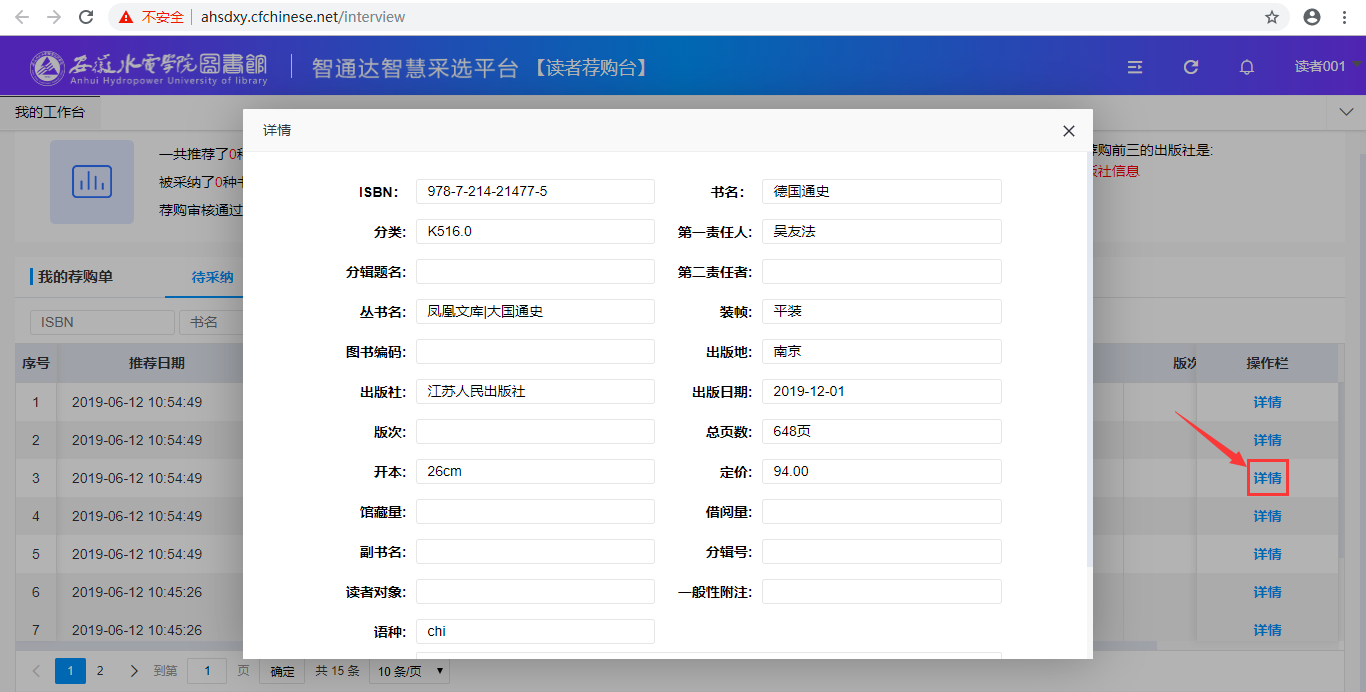This screenshot has width=1366, height=692.
Task: Reload the page using browser refresh icon
Action: 86,17
